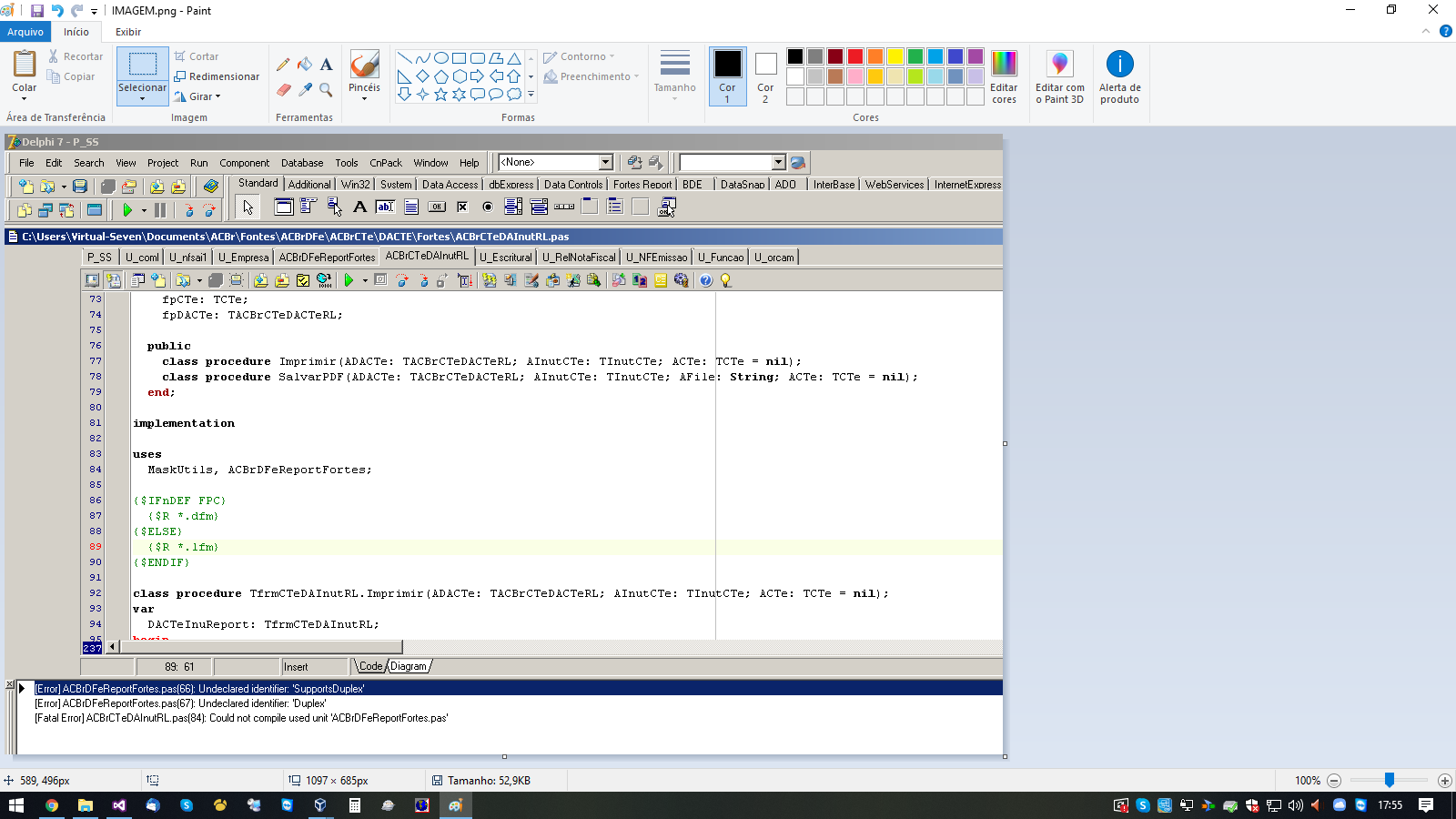
Task: Open Visual Studio from taskbar
Action: pyautogui.click(x=119, y=805)
